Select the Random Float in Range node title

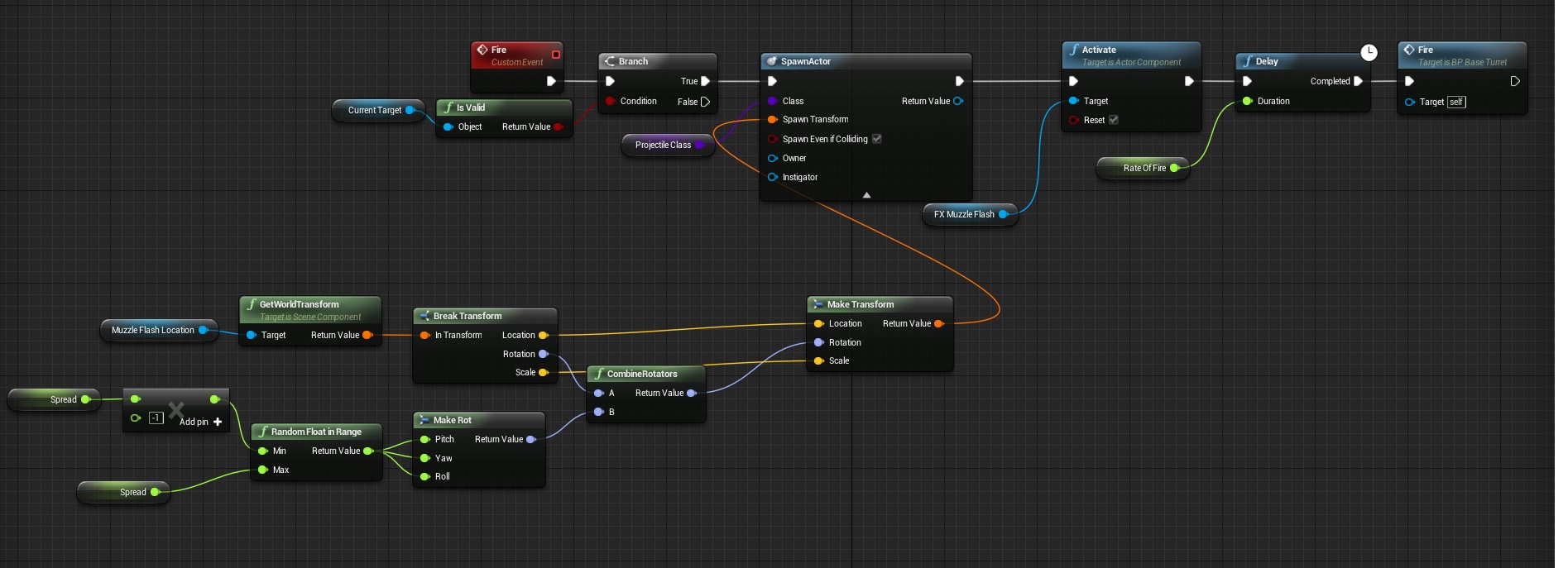point(316,432)
